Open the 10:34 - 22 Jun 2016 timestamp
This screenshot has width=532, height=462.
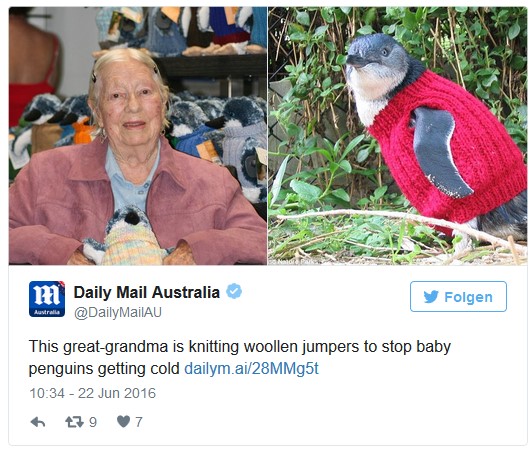point(92,393)
